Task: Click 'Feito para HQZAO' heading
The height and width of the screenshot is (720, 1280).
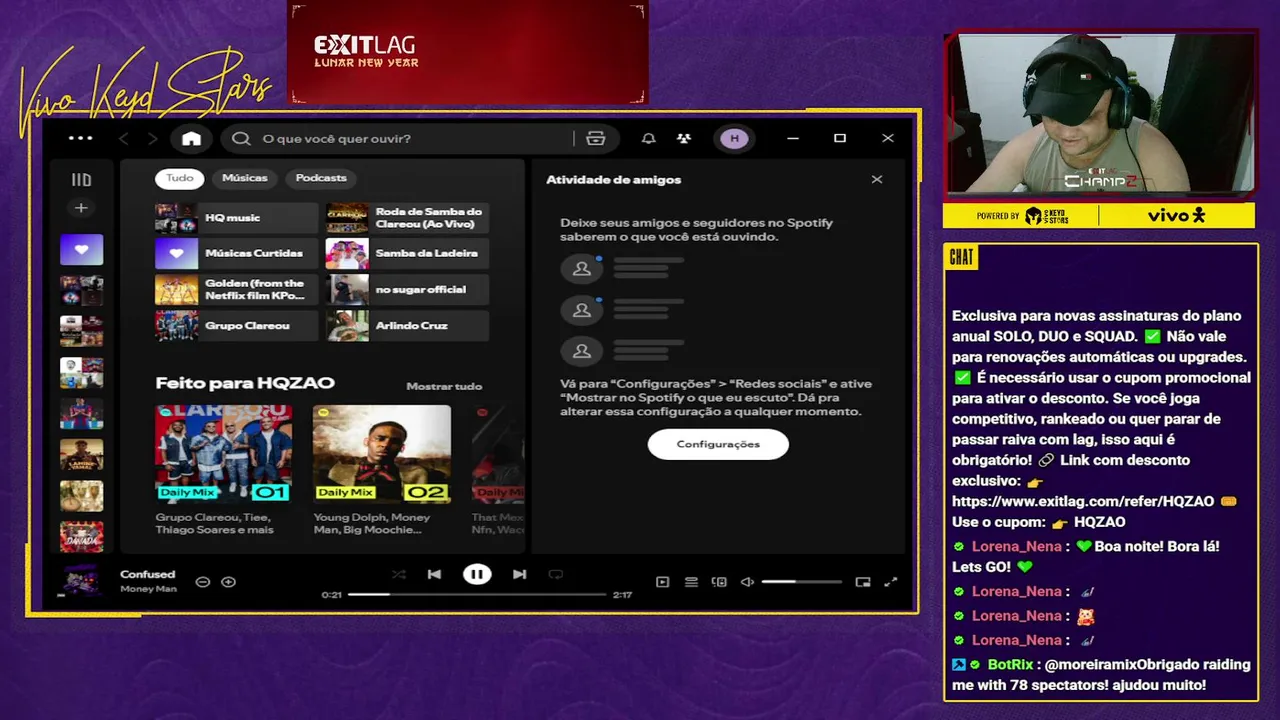Action: tap(245, 383)
